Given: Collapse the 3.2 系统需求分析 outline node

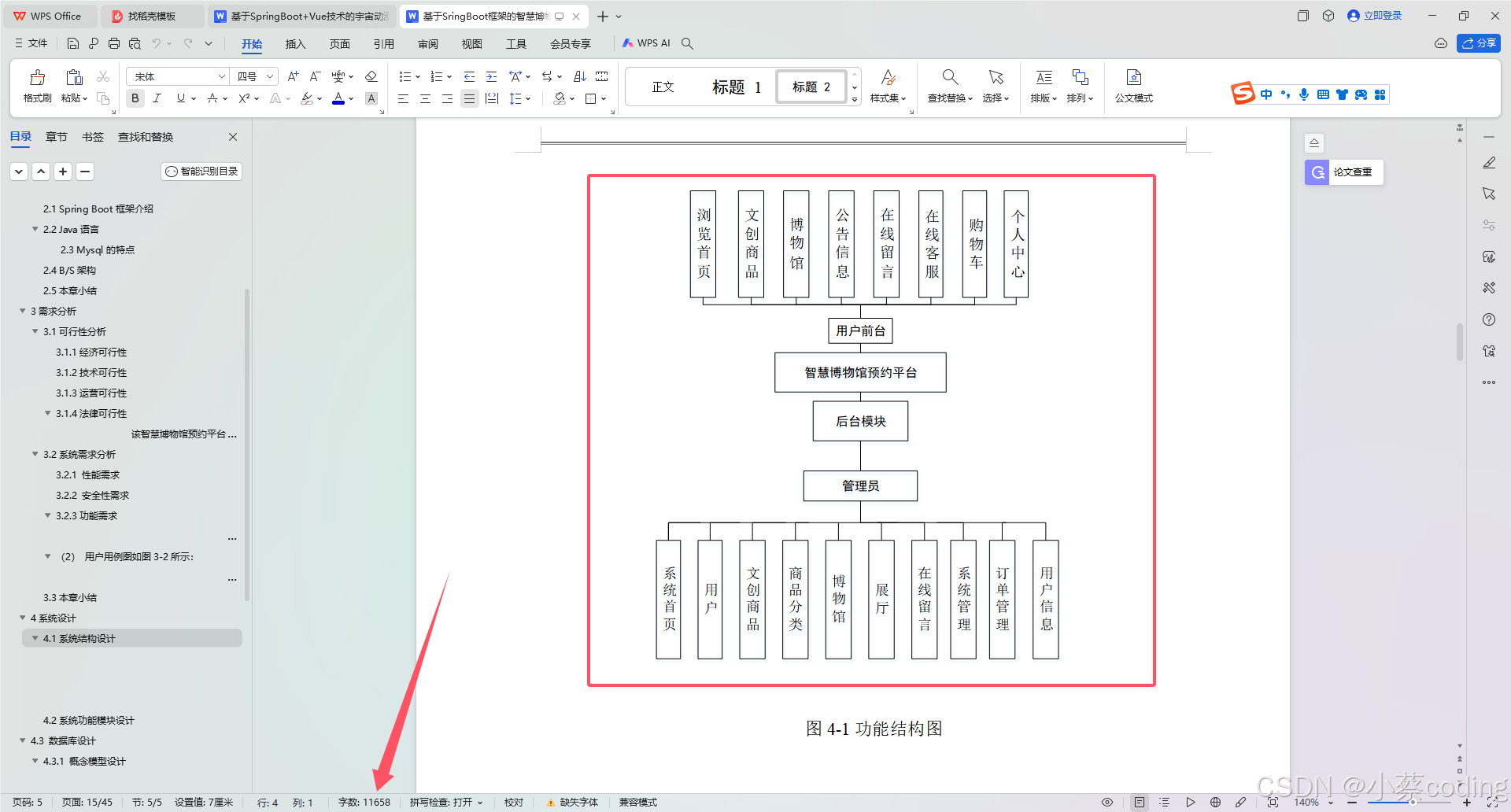Looking at the screenshot, I should click(35, 454).
